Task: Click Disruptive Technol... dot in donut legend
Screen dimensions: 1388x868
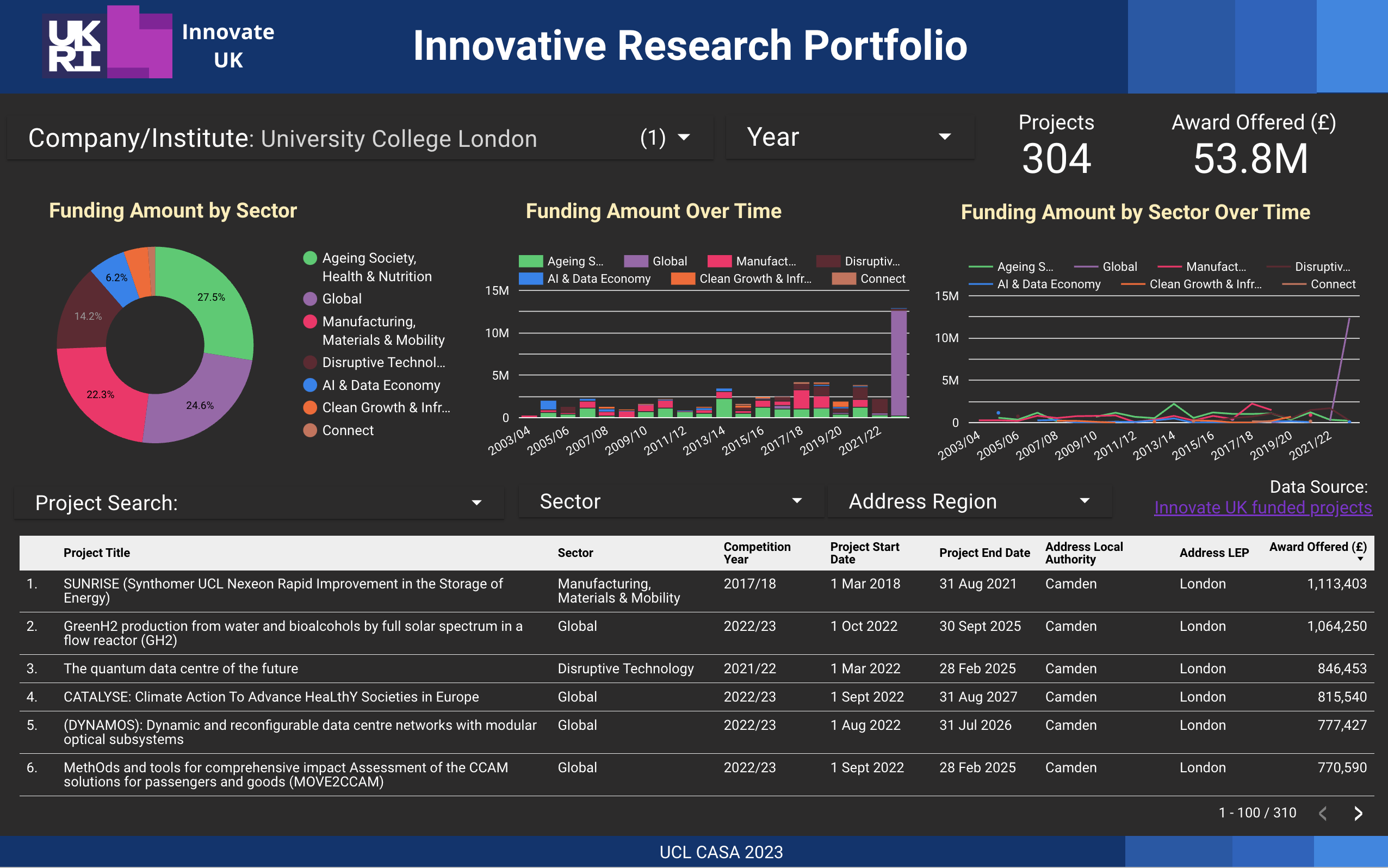Action: coord(310,362)
